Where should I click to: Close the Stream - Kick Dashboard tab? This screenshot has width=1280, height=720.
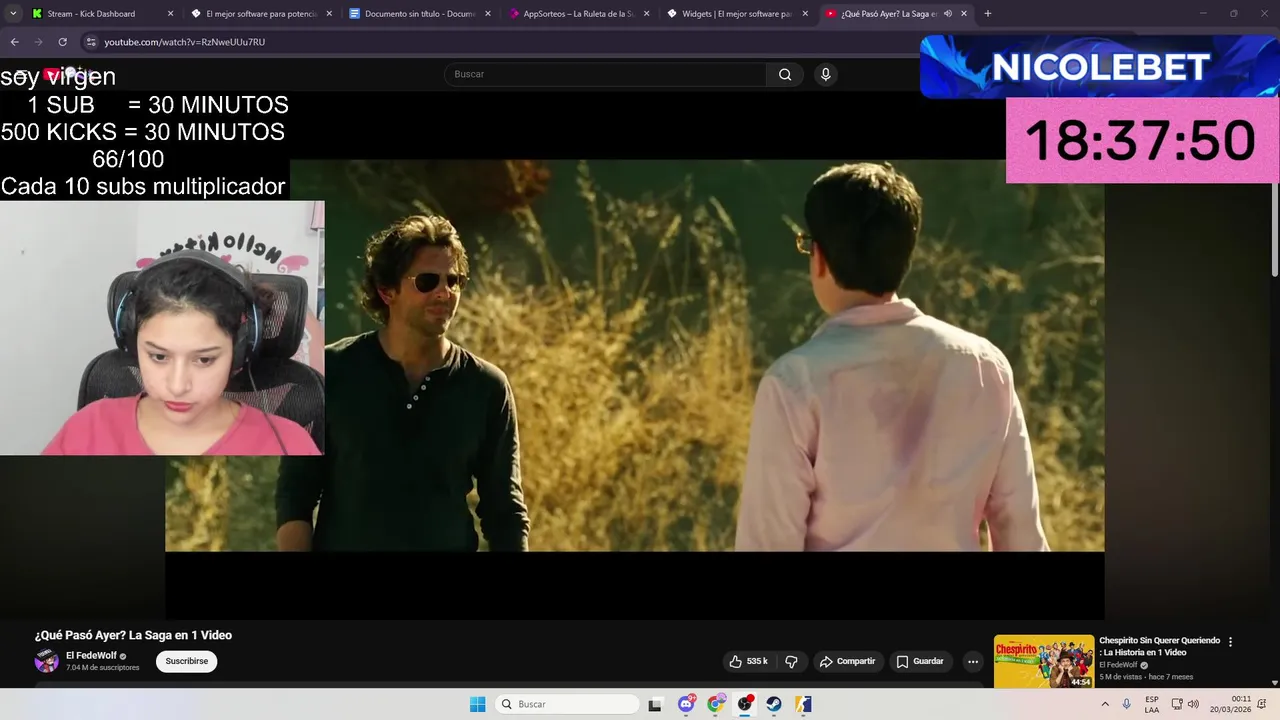pyautogui.click(x=170, y=13)
